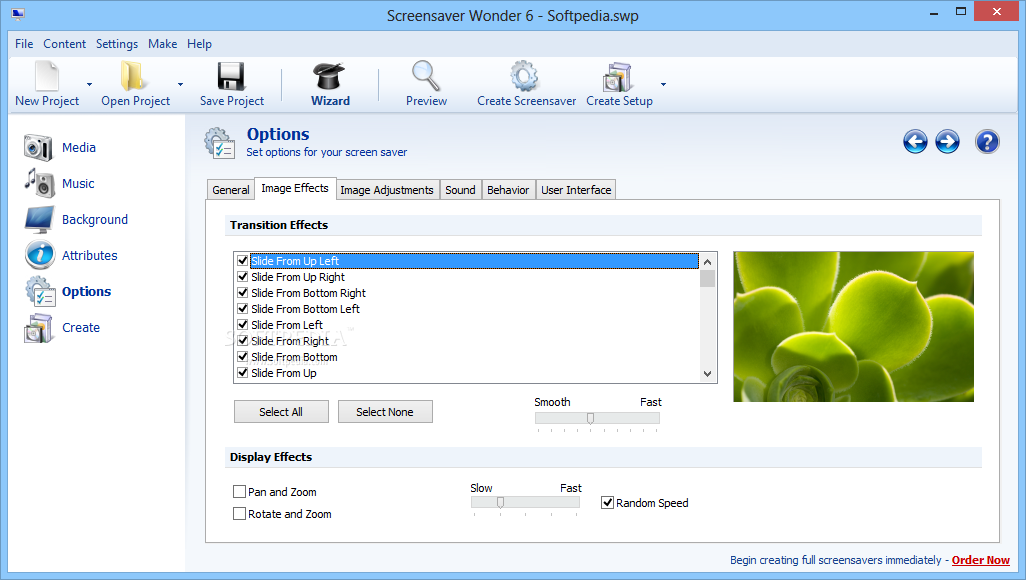Click the Background sidebar label
The width and height of the screenshot is (1026, 580).
pyautogui.click(x=95, y=219)
